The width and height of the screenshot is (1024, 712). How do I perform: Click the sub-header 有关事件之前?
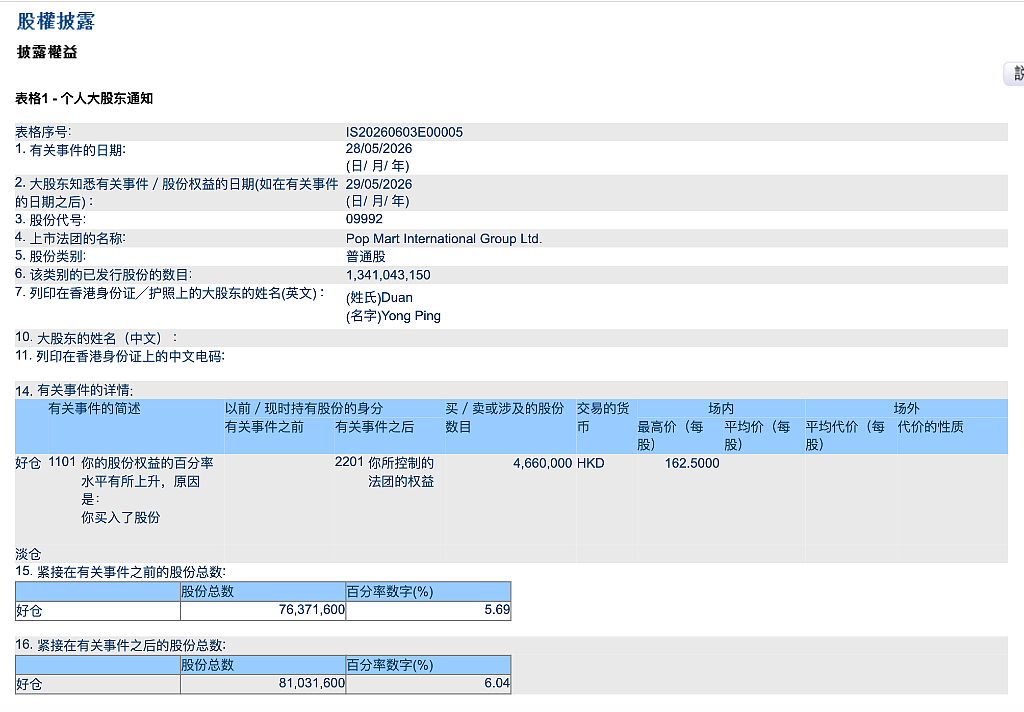(x=264, y=427)
